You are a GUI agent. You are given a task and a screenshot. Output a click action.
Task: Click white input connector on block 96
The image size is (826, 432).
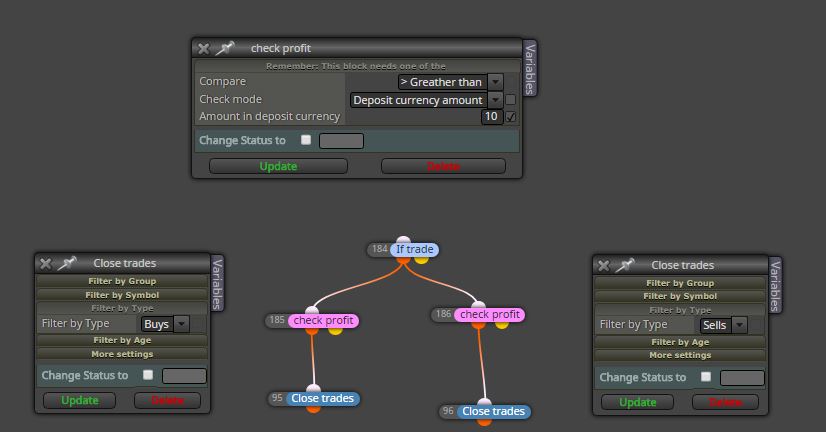[484, 402]
